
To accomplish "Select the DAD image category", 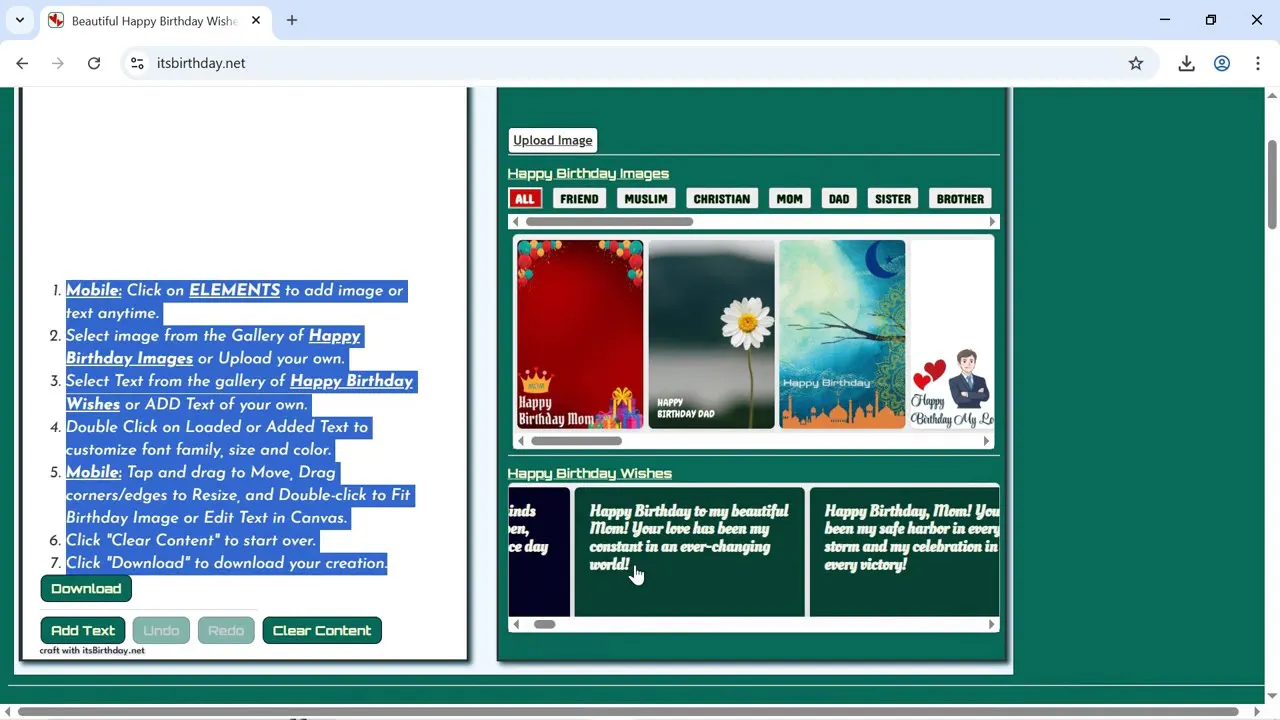I will tap(839, 199).
